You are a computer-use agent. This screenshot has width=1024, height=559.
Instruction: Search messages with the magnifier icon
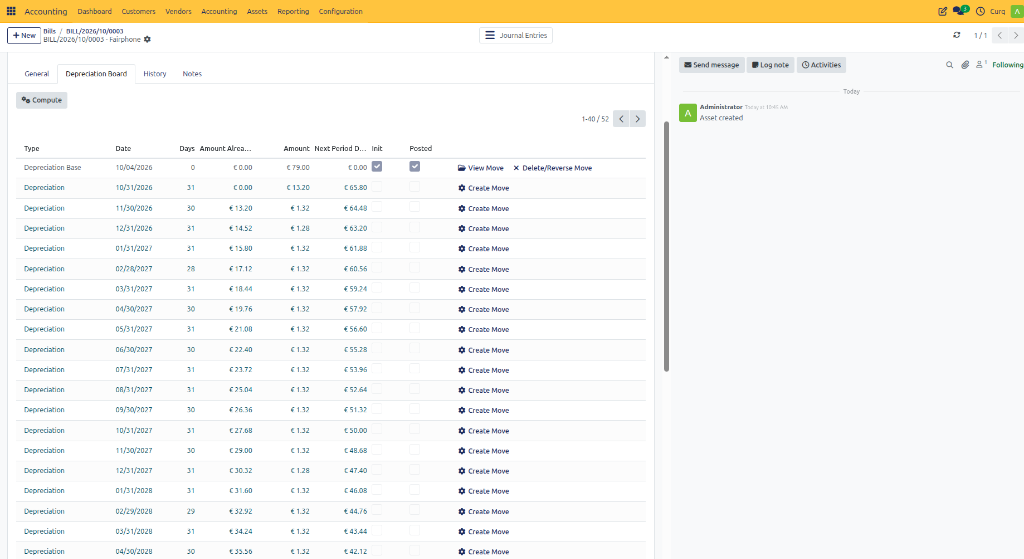coord(950,65)
